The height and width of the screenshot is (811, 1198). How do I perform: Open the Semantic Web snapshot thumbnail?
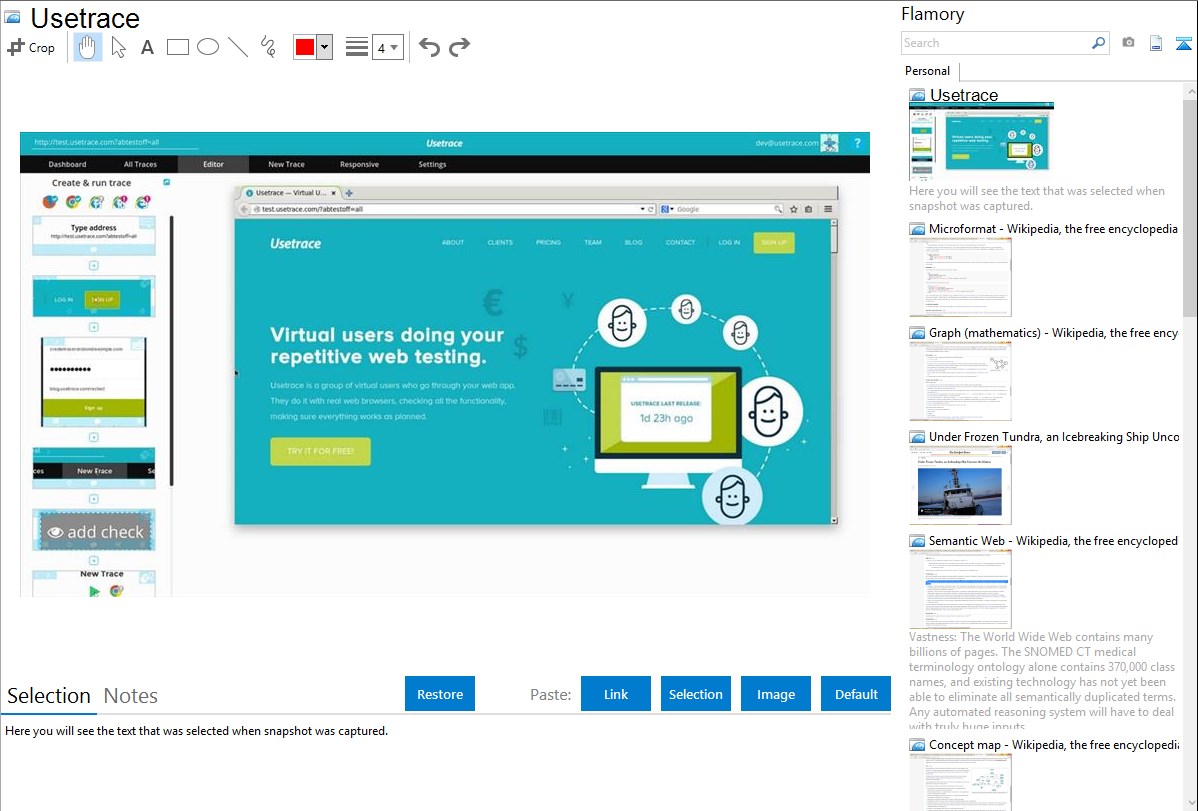pos(960,589)
